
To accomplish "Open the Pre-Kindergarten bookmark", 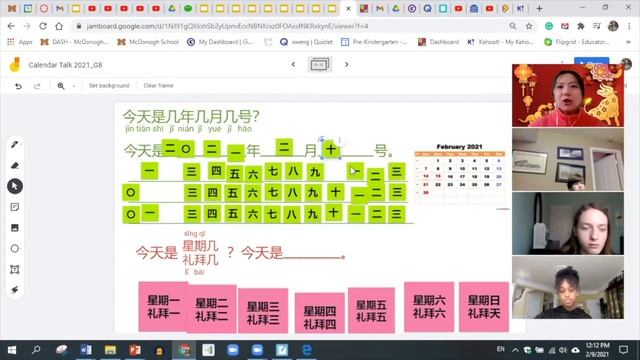I will pos(374,42).
